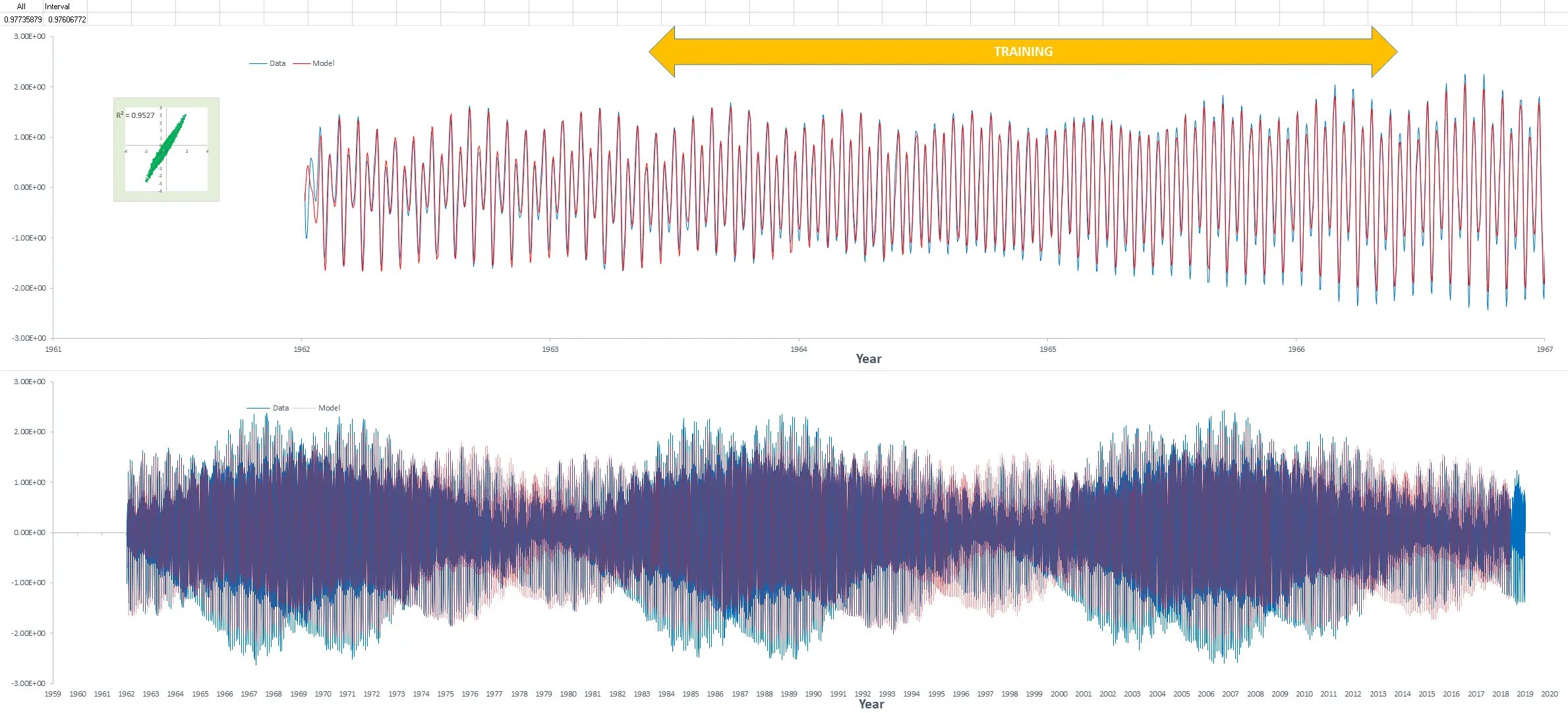This screenshot has width=1568, height=713.
Task: Click the green R² scatter plot thumbnail
Action: [166, 150]
